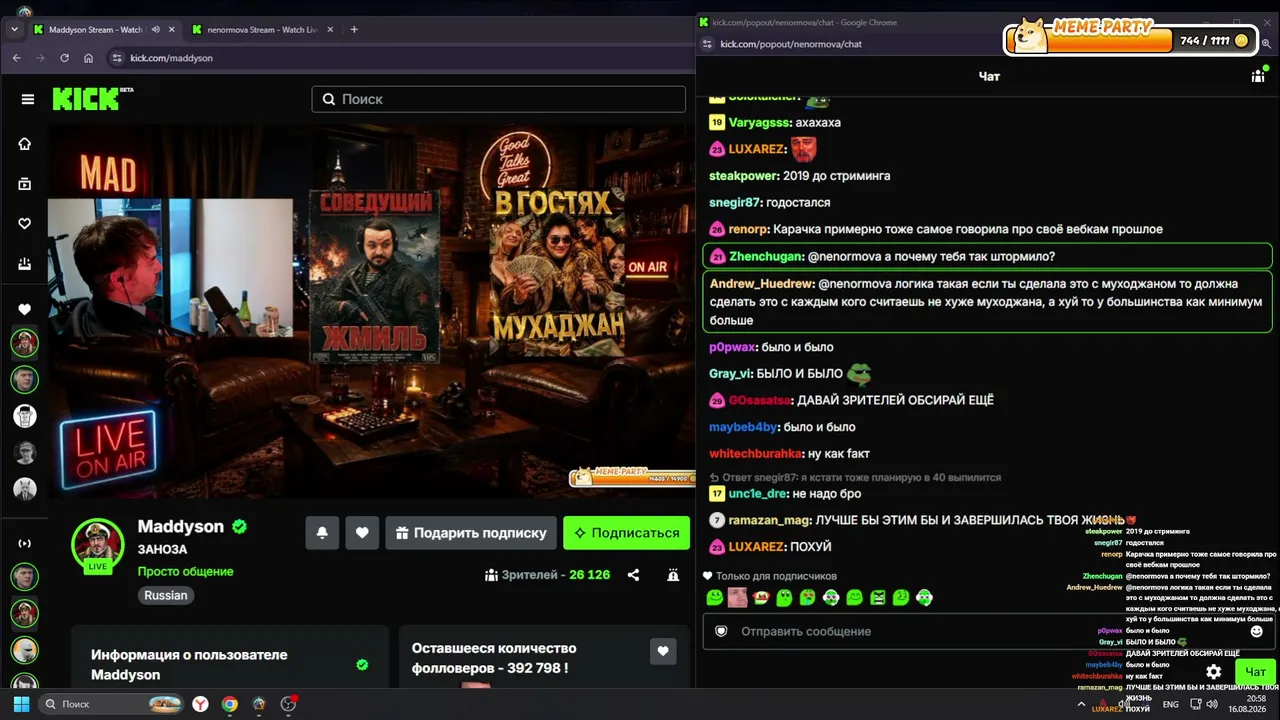Open Browse categories icon in sidebar
The height and width of the screenshot is (720, 1280).
click(25, 184)
